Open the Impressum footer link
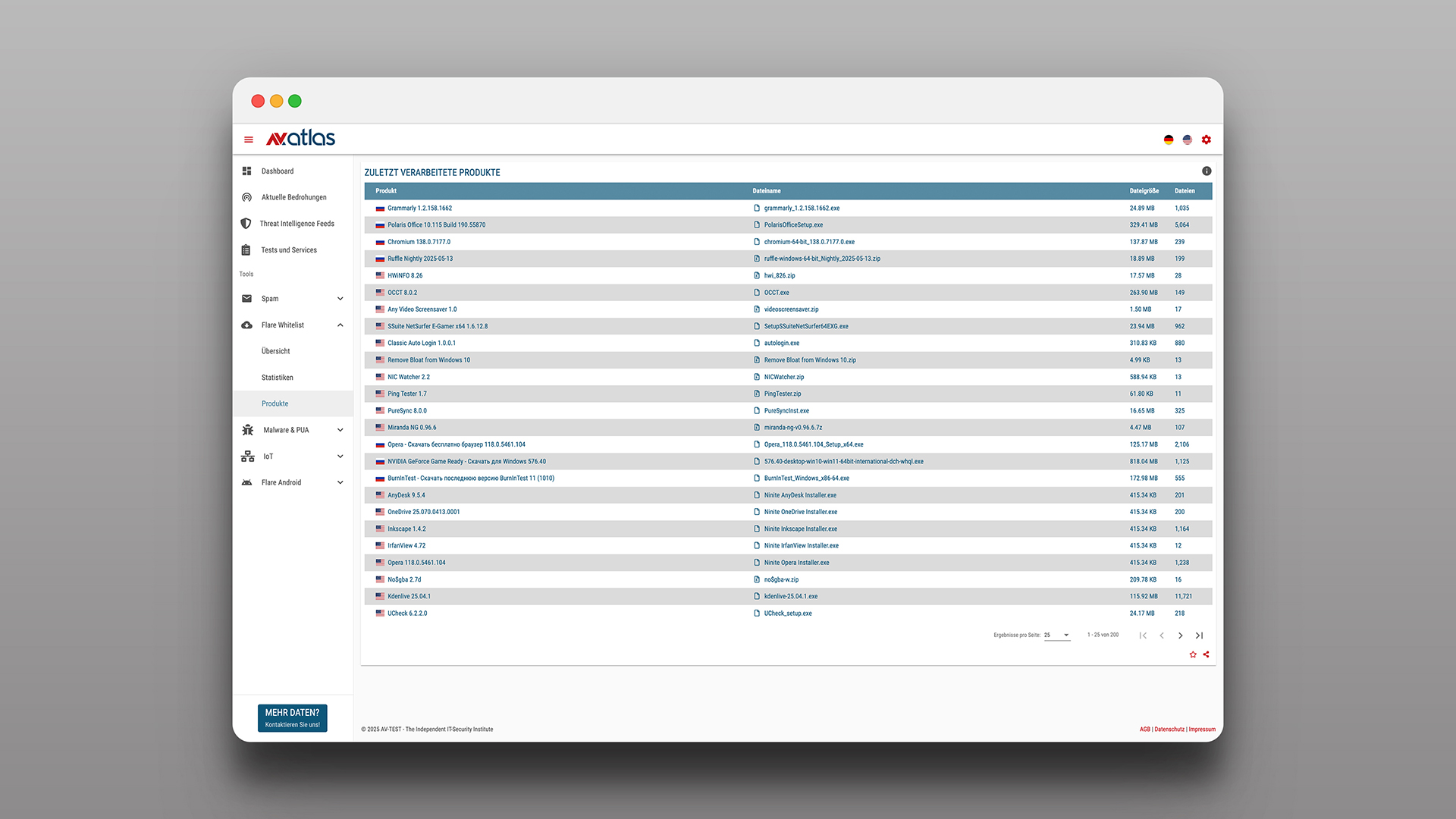1456x819 pixels. pyautogui.click(x=1202, y=730)
